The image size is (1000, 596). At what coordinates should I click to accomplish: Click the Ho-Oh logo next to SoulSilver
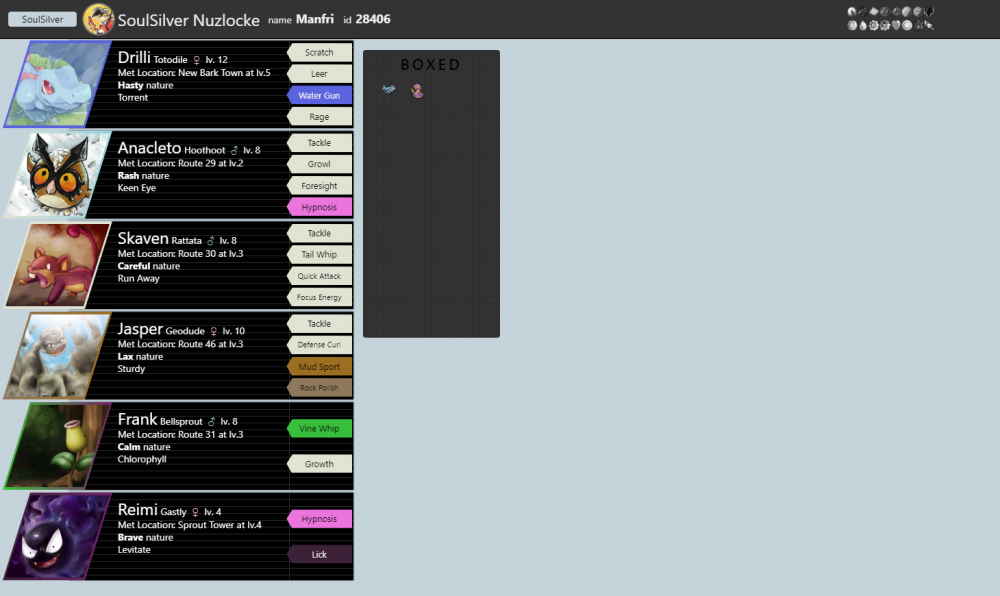pyautogui.click(x=97, y=18)
